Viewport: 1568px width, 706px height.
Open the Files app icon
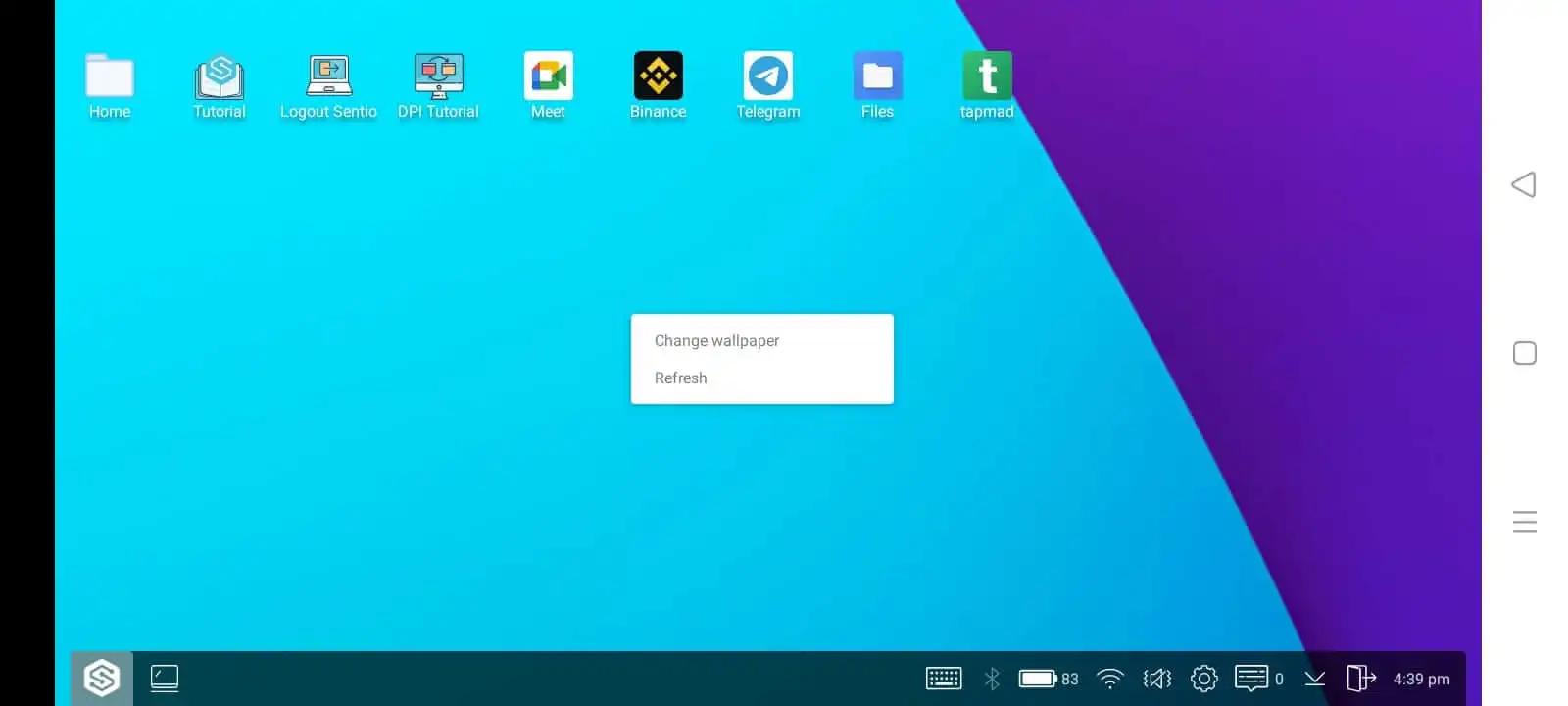[877, 76]
